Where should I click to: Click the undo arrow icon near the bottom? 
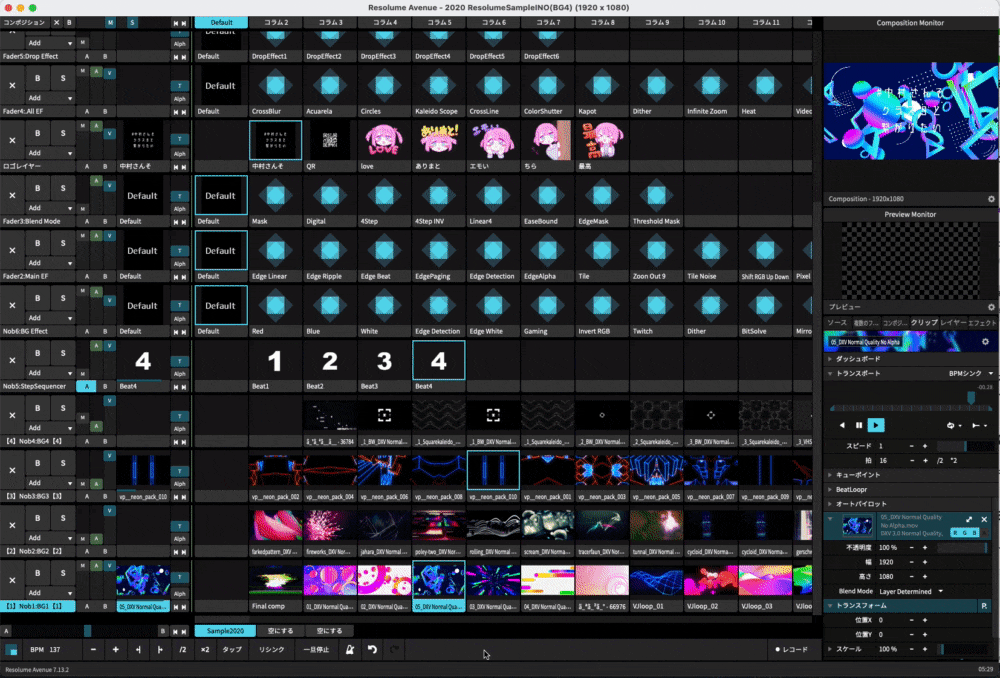pyautogui.click(x=371, y=649)
